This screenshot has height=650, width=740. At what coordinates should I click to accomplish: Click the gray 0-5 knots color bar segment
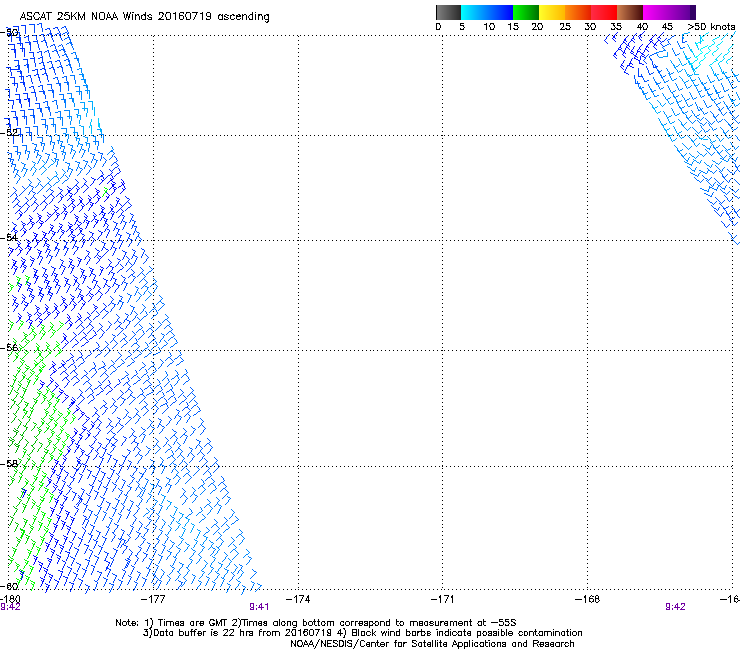[x=448, y=12]
